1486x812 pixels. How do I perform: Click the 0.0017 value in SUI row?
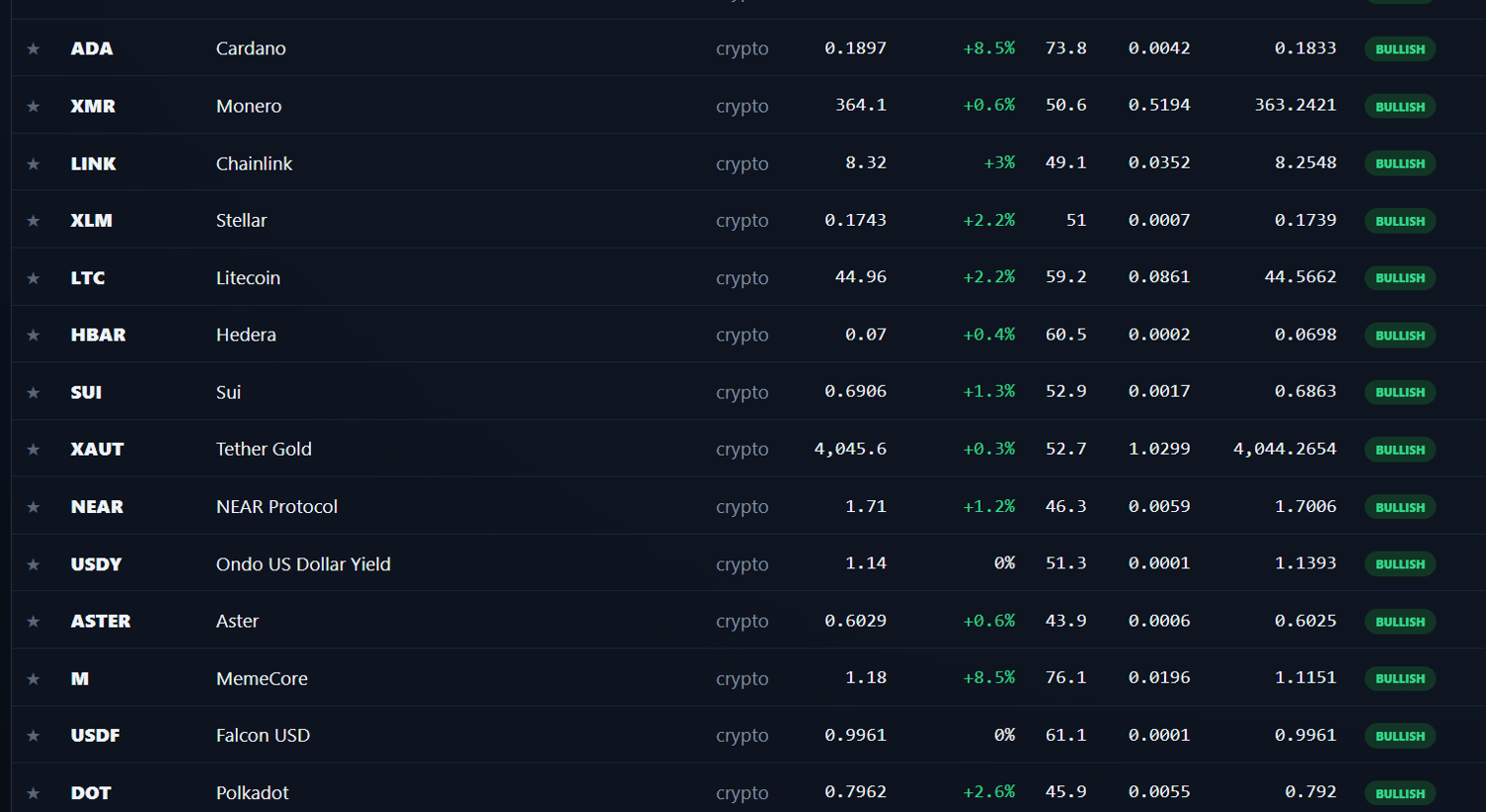point(1159,391)
